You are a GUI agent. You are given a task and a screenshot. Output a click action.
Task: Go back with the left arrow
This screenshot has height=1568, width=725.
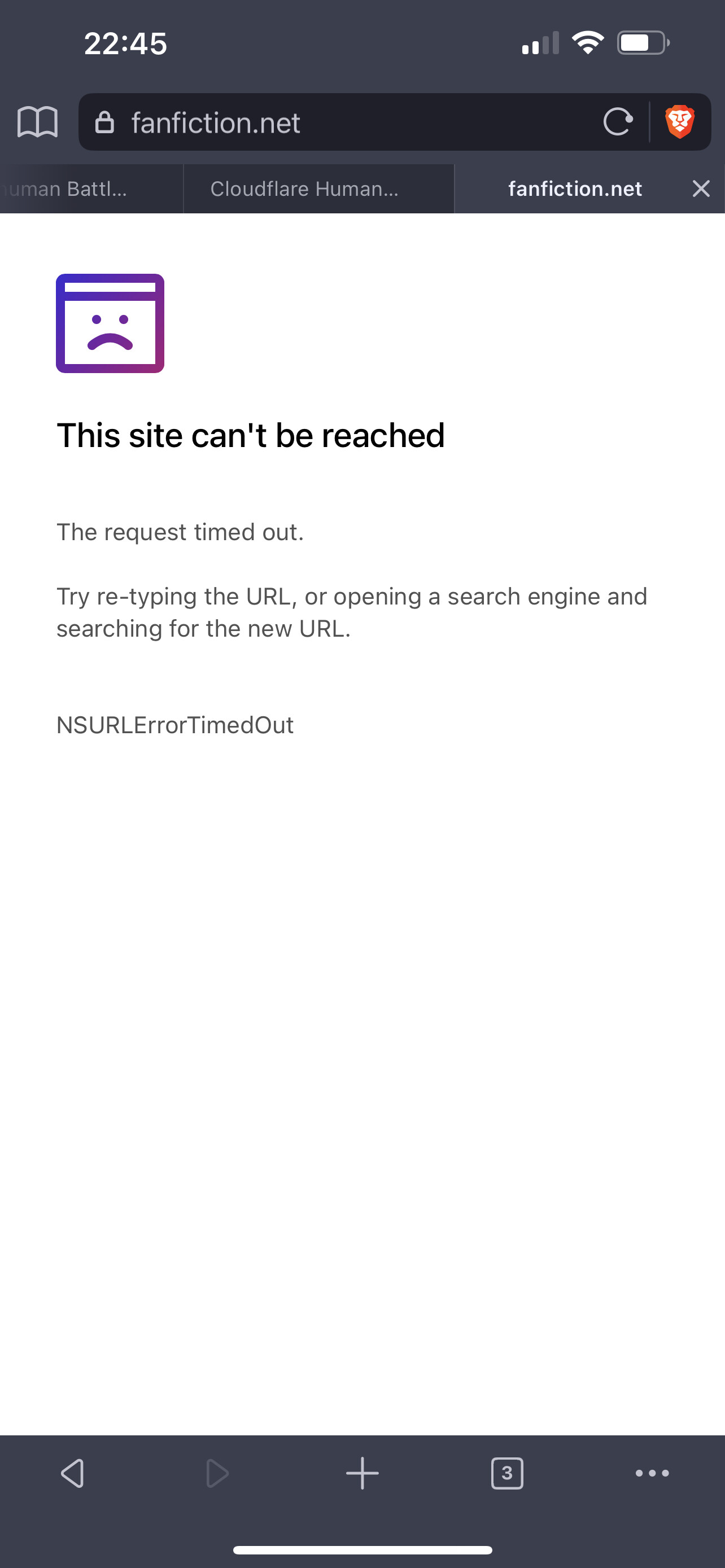click(72, 1474)
